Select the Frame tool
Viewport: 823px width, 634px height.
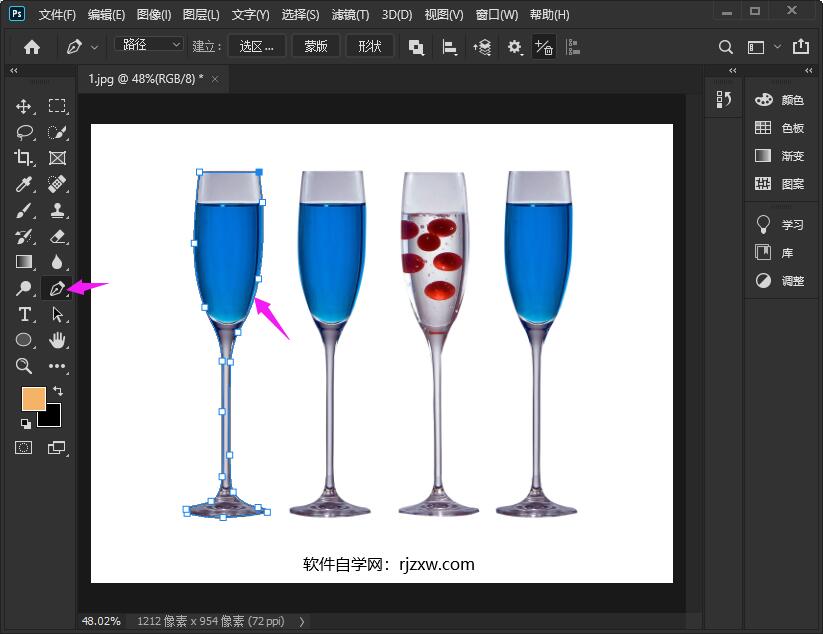[57, 158]
